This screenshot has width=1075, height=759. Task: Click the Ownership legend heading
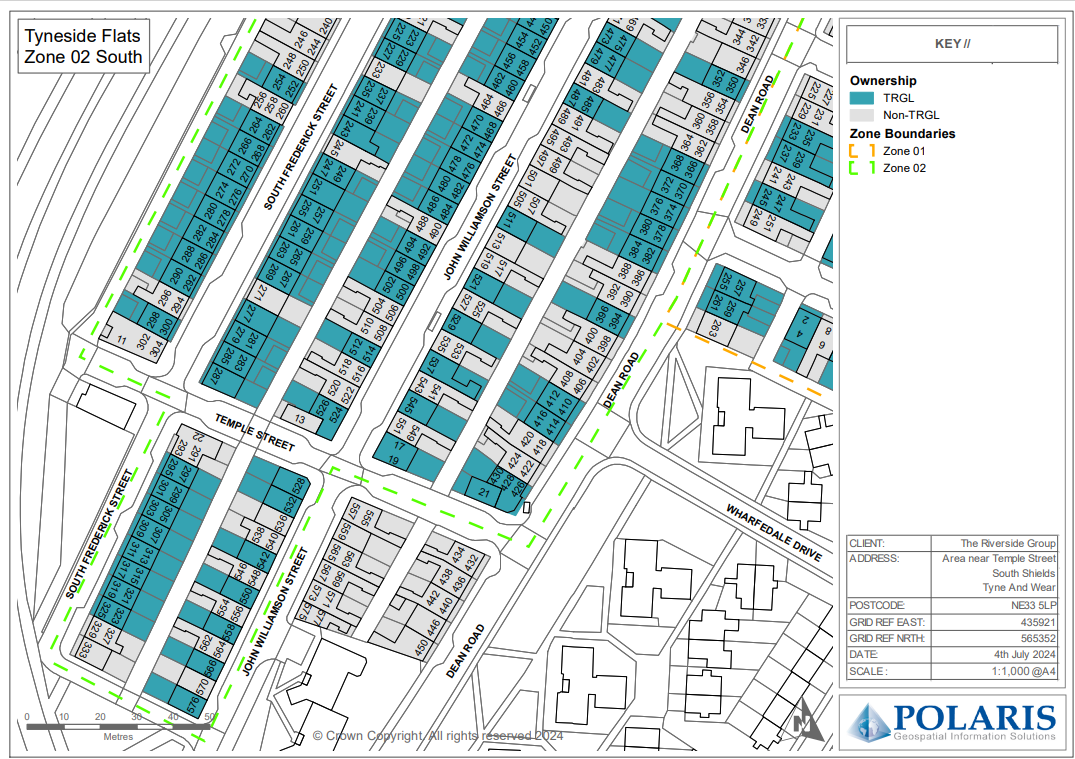click(883, 81)
